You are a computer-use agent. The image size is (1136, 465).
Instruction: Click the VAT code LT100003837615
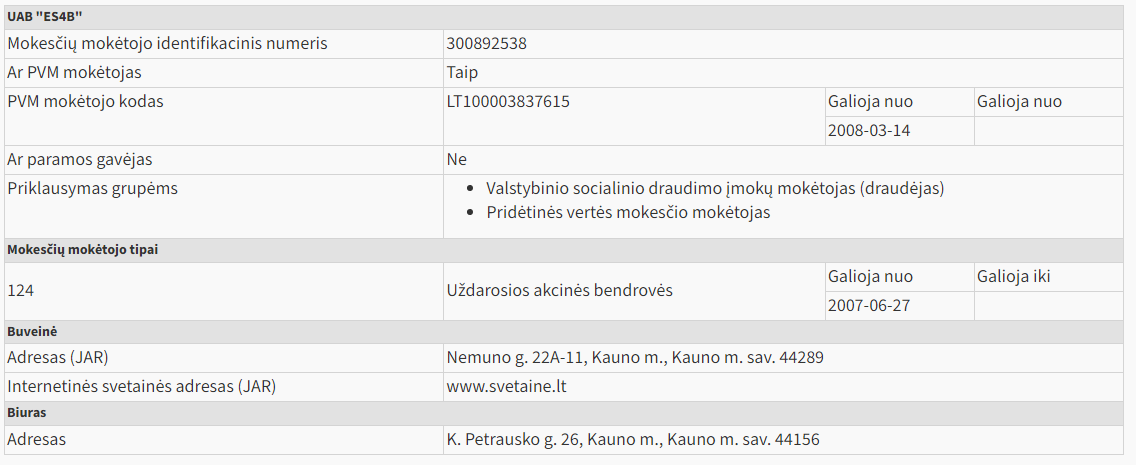point(509,102)
